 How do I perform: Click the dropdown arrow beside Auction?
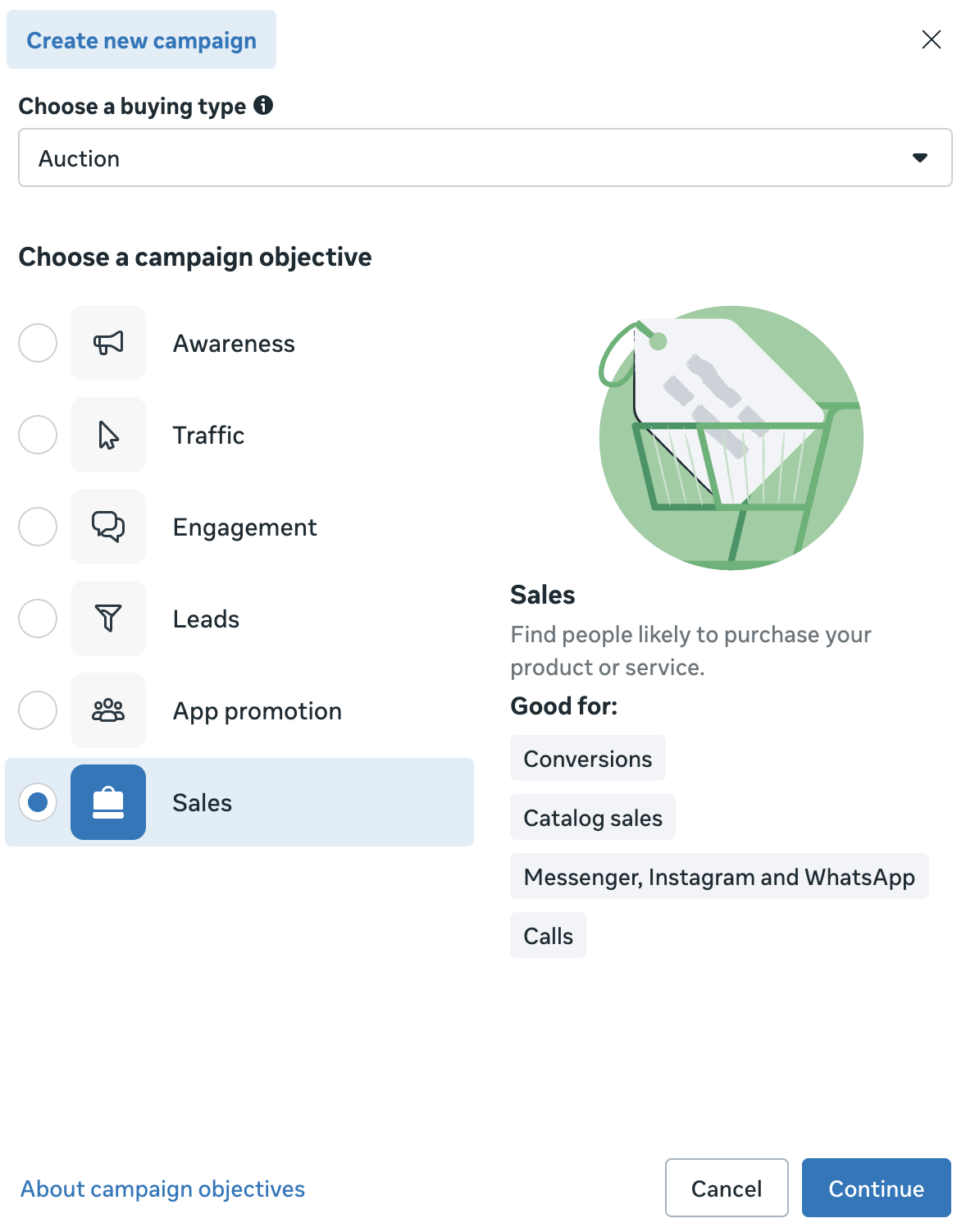920,157
